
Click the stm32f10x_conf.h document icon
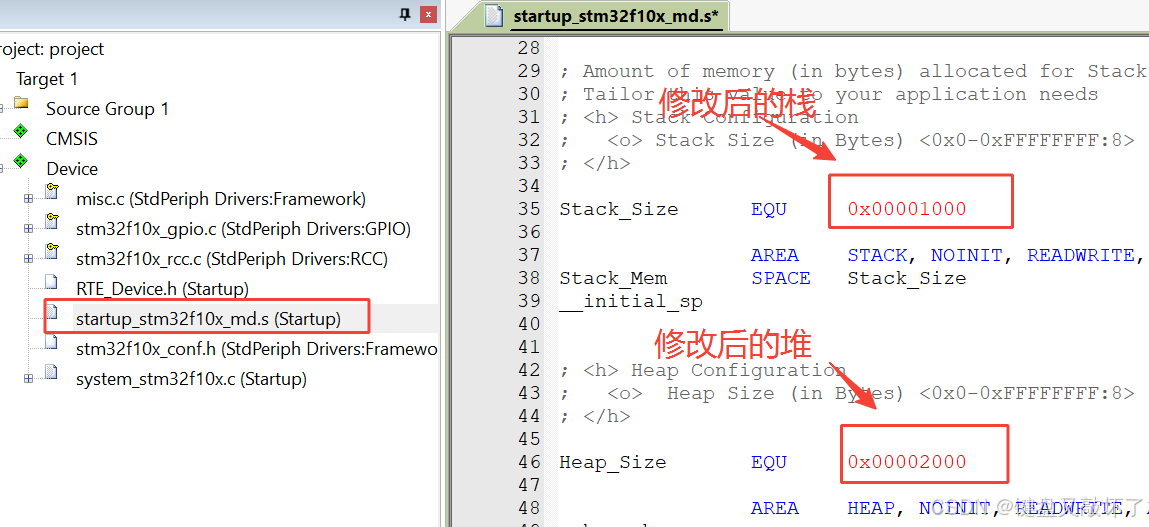point(51,342)
